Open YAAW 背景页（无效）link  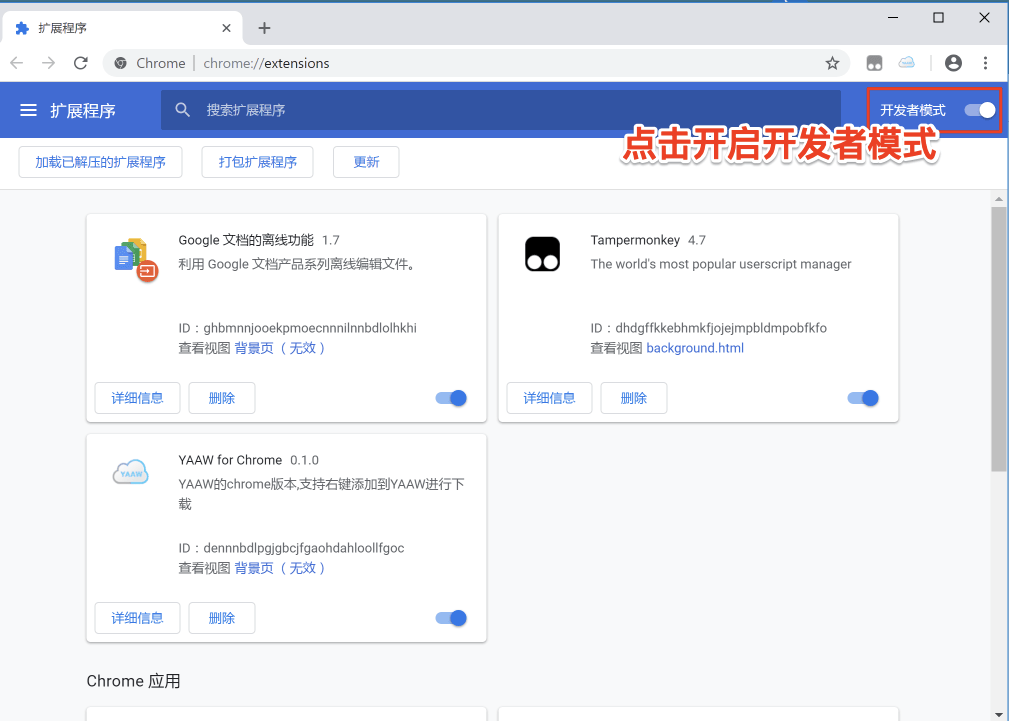[x=280, y=568]
